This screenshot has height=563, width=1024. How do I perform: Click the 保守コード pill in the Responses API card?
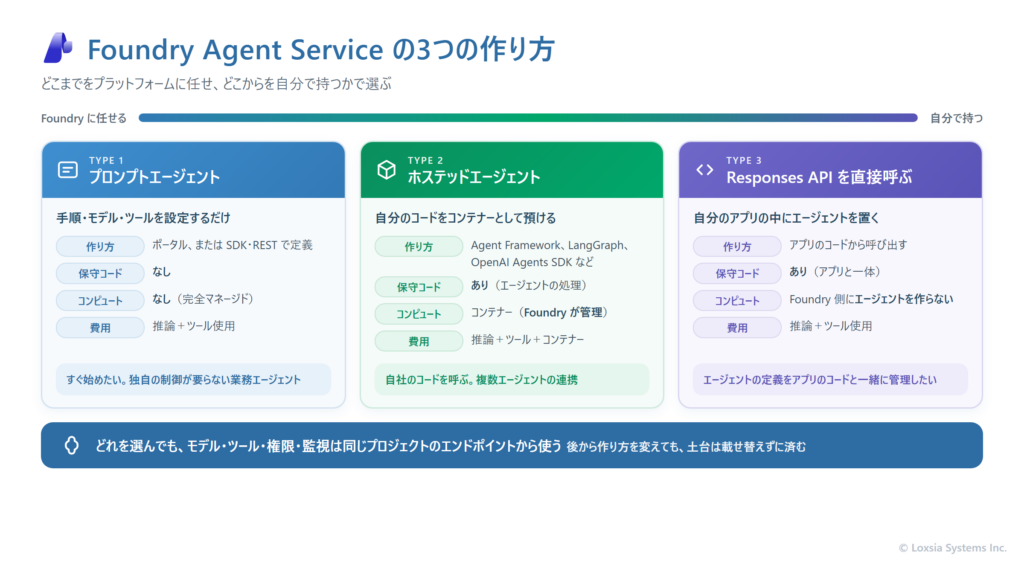coord(737,273)
